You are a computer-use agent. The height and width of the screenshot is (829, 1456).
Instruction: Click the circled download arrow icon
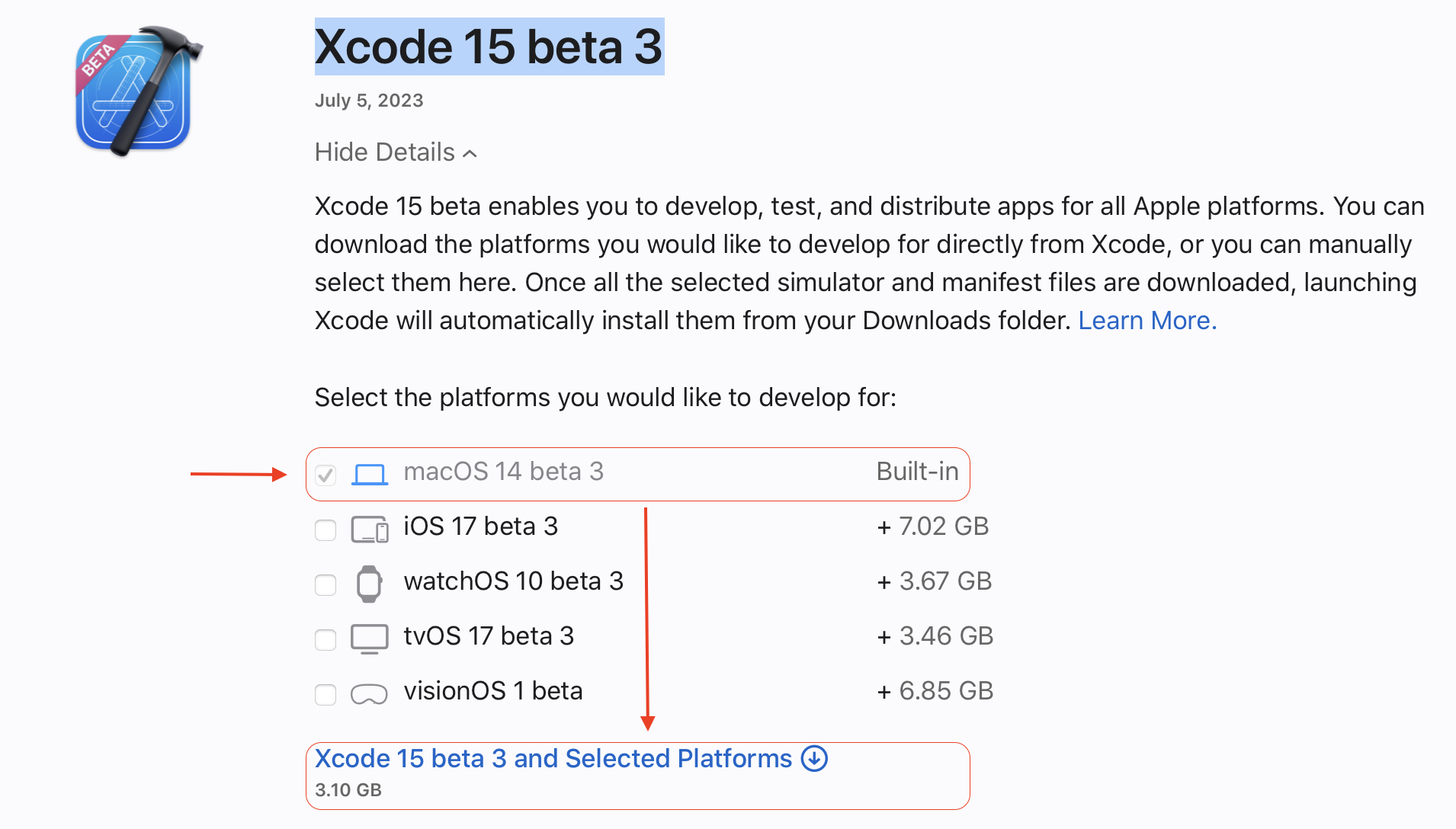pyautogui.click(x=814, y=759)
